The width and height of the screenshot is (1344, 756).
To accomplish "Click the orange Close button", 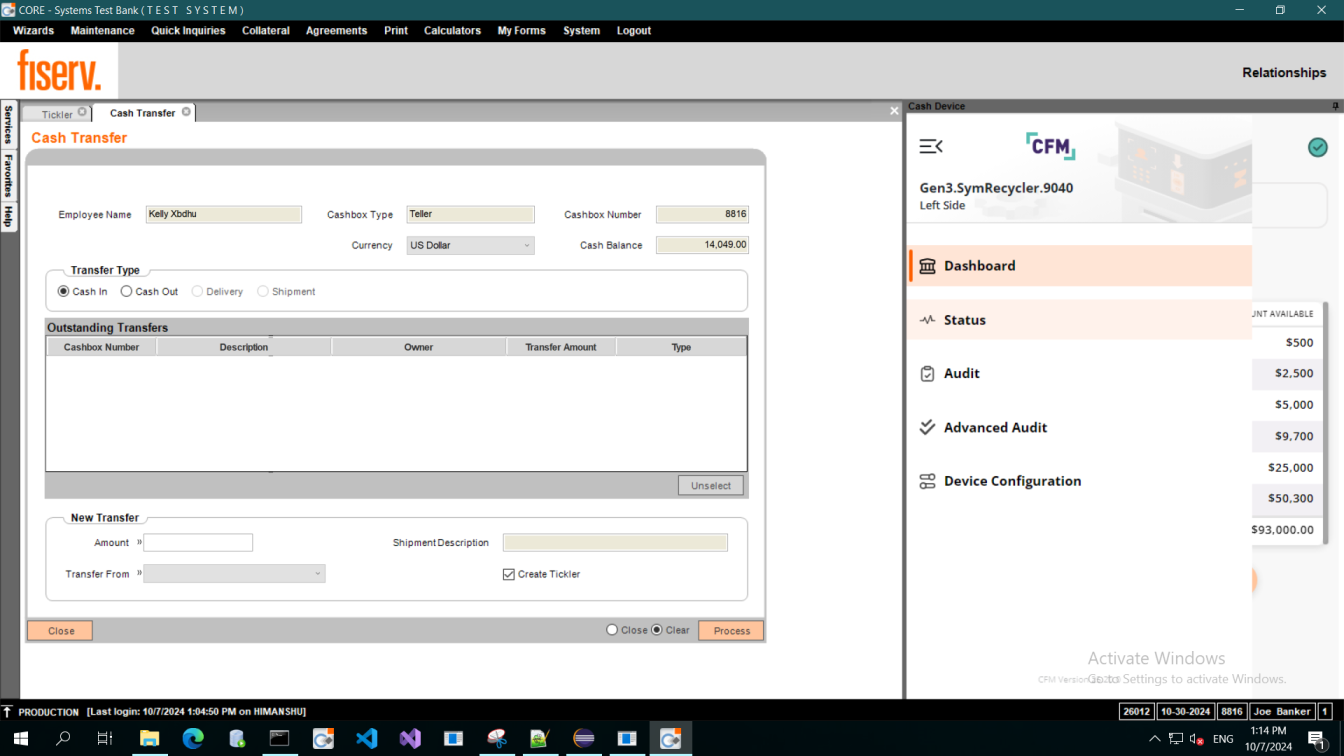I will (60, 631).
